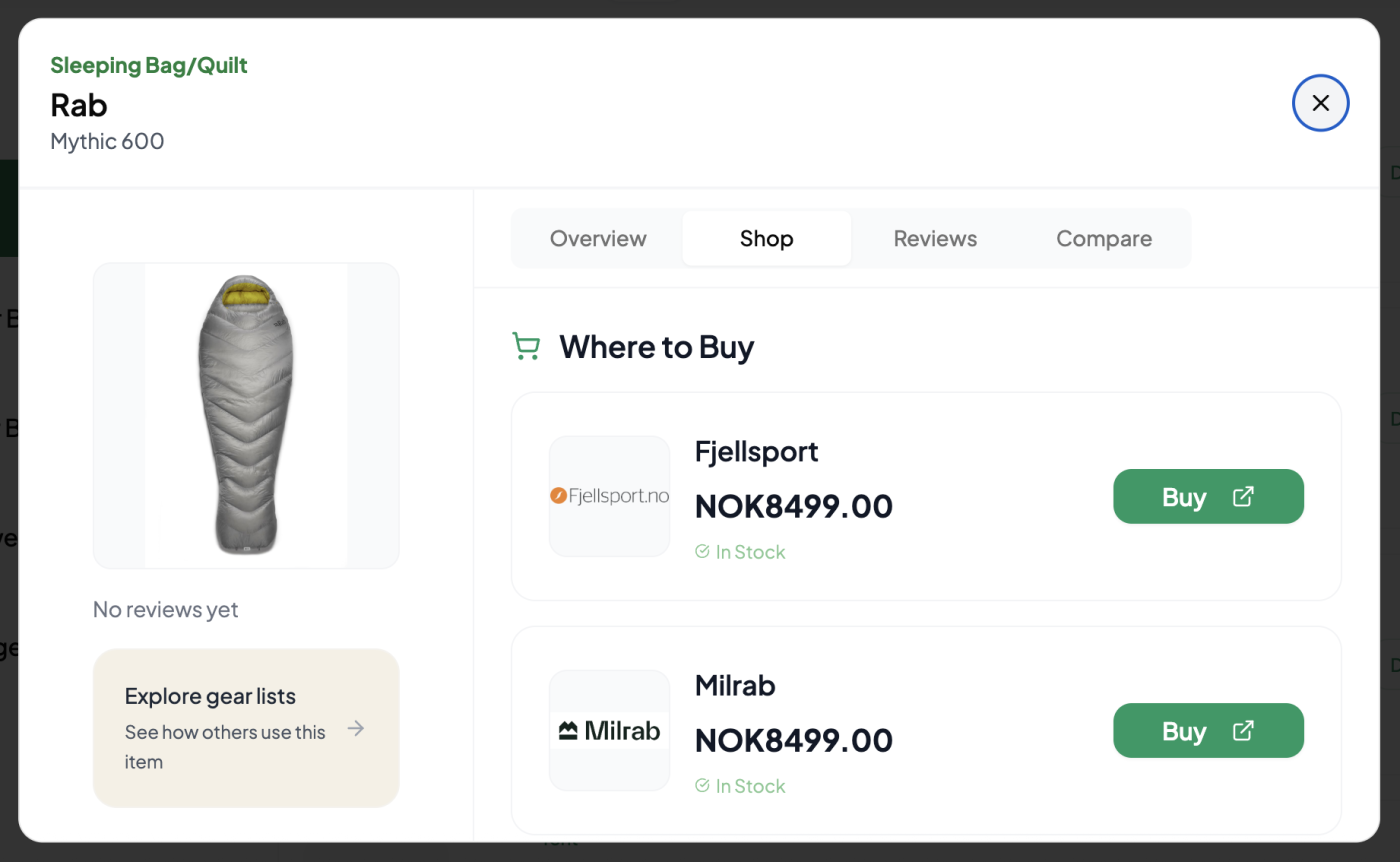Select the Shop tab
Screen dimensions: 1400x862
(x=766, y=238)
